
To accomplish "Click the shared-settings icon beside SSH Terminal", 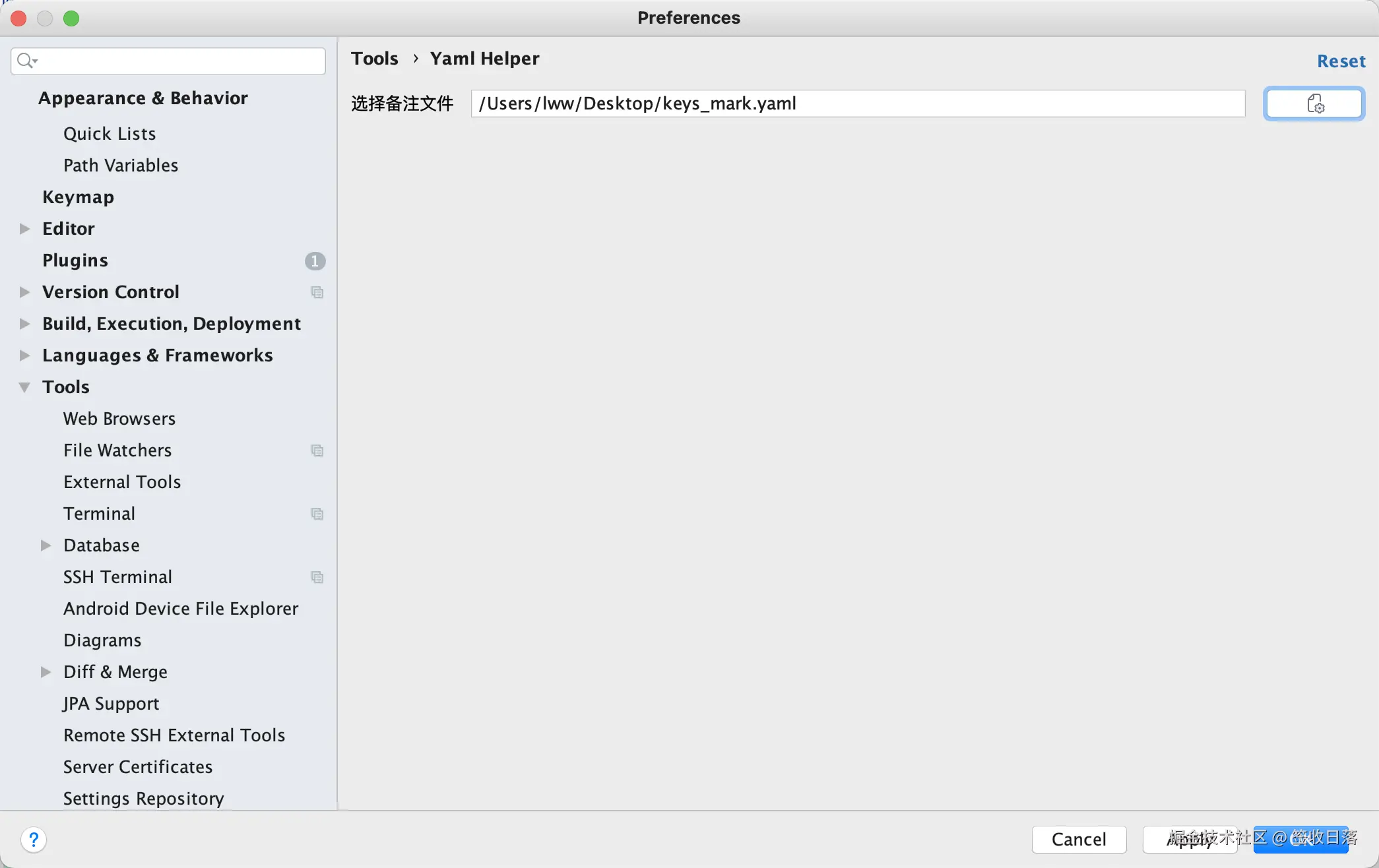I will (317, 576).
